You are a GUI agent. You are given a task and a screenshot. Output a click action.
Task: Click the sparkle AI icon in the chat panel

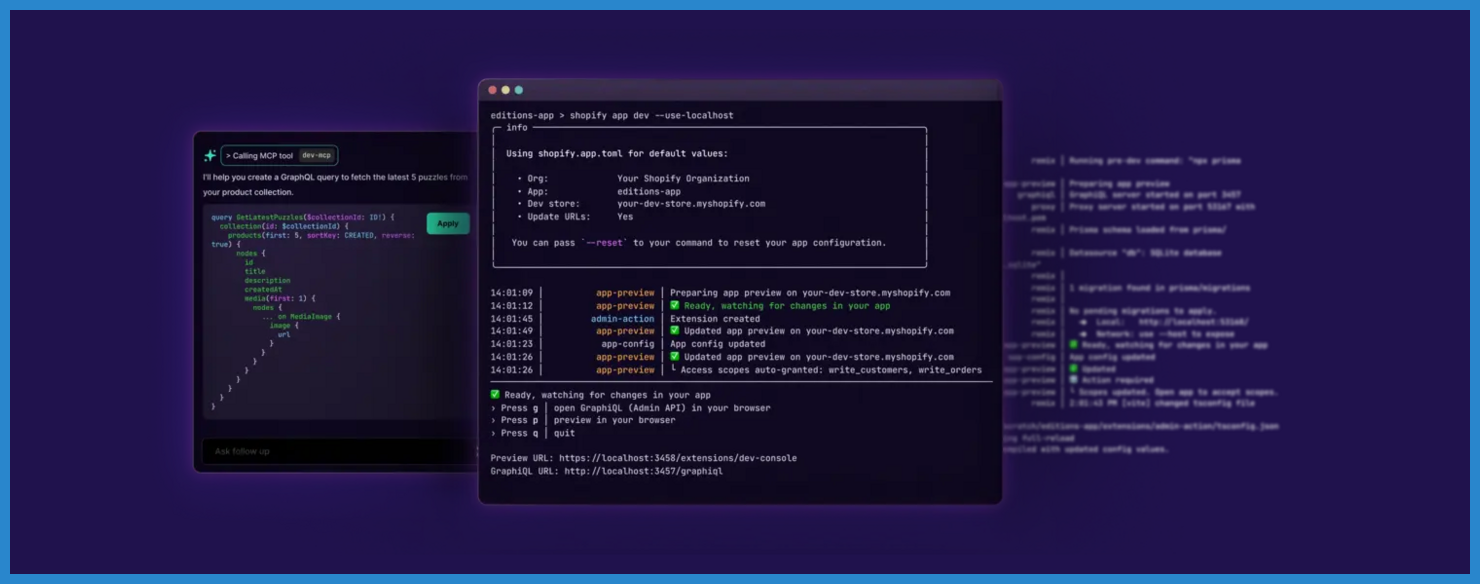210,156
